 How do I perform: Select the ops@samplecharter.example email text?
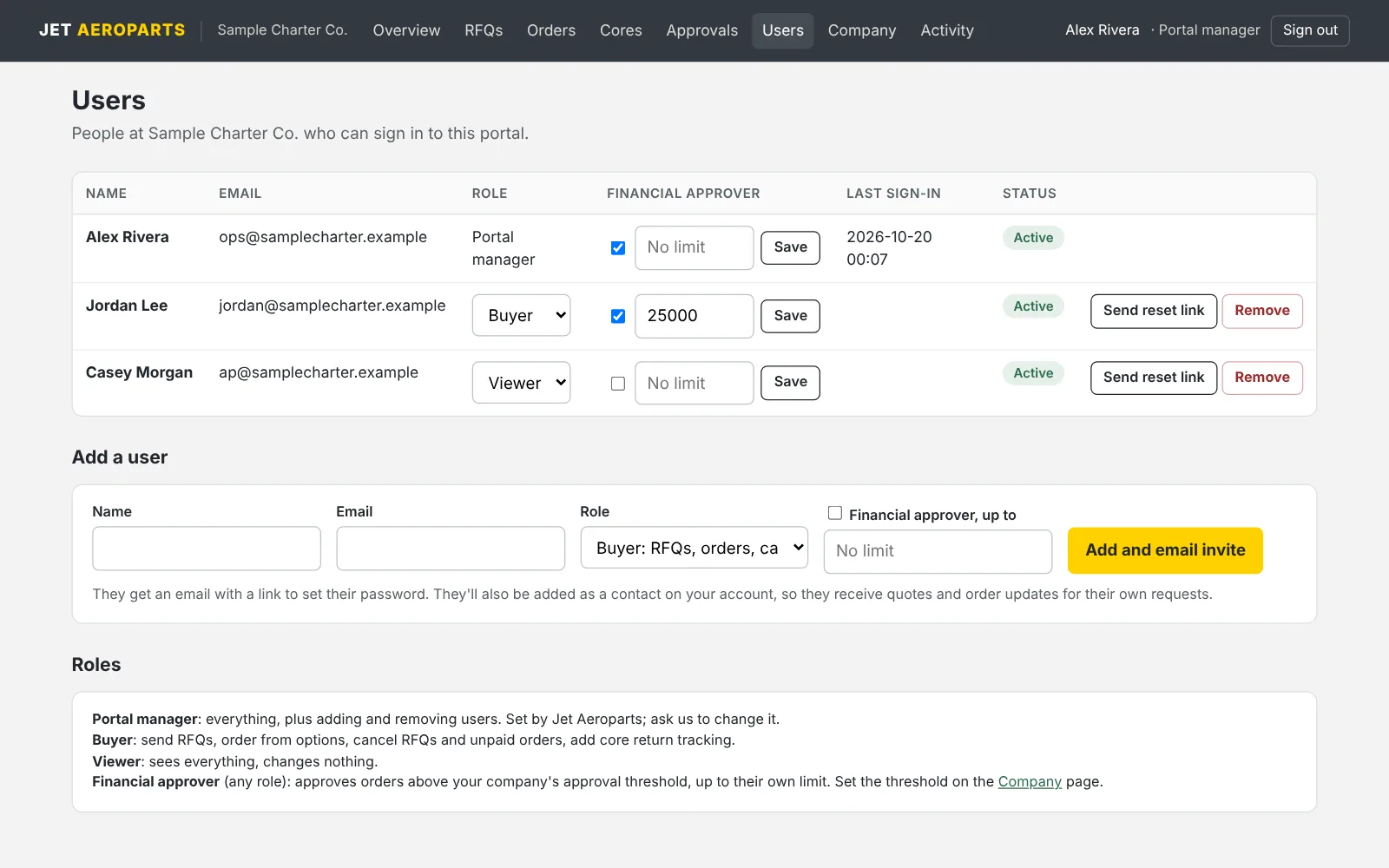tap(323, 237)
